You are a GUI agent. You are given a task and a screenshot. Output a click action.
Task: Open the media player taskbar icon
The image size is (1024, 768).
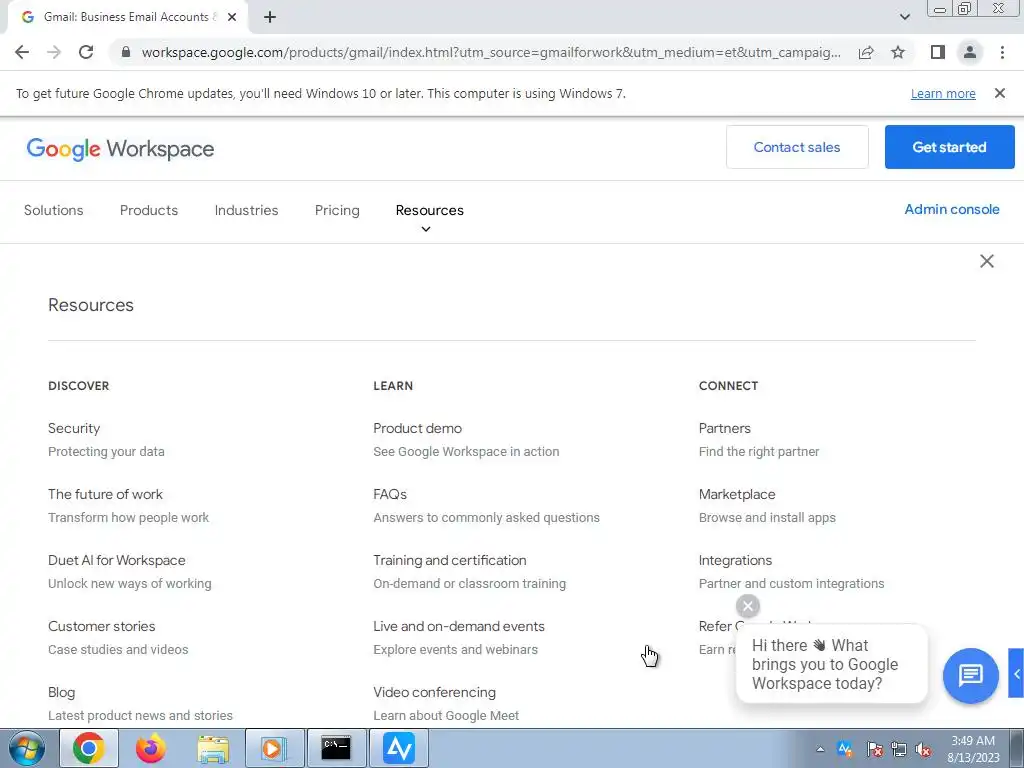(274, 748)
